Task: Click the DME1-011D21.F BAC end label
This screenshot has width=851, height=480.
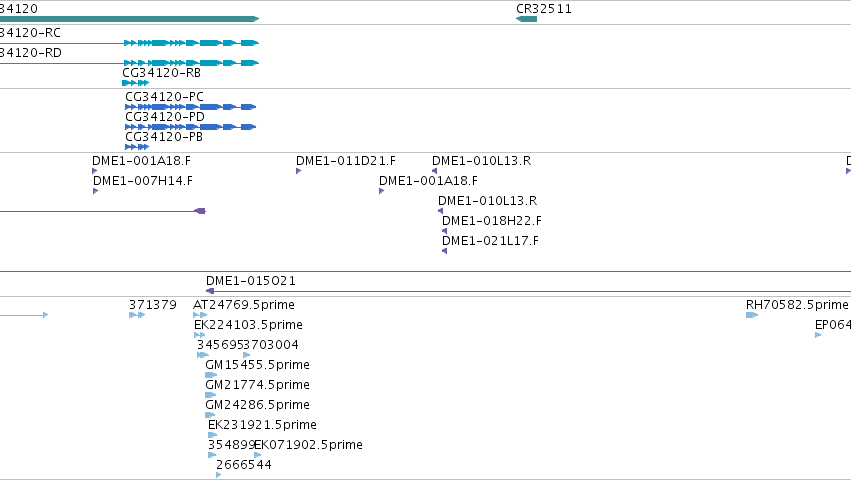Action: [346, 161]
